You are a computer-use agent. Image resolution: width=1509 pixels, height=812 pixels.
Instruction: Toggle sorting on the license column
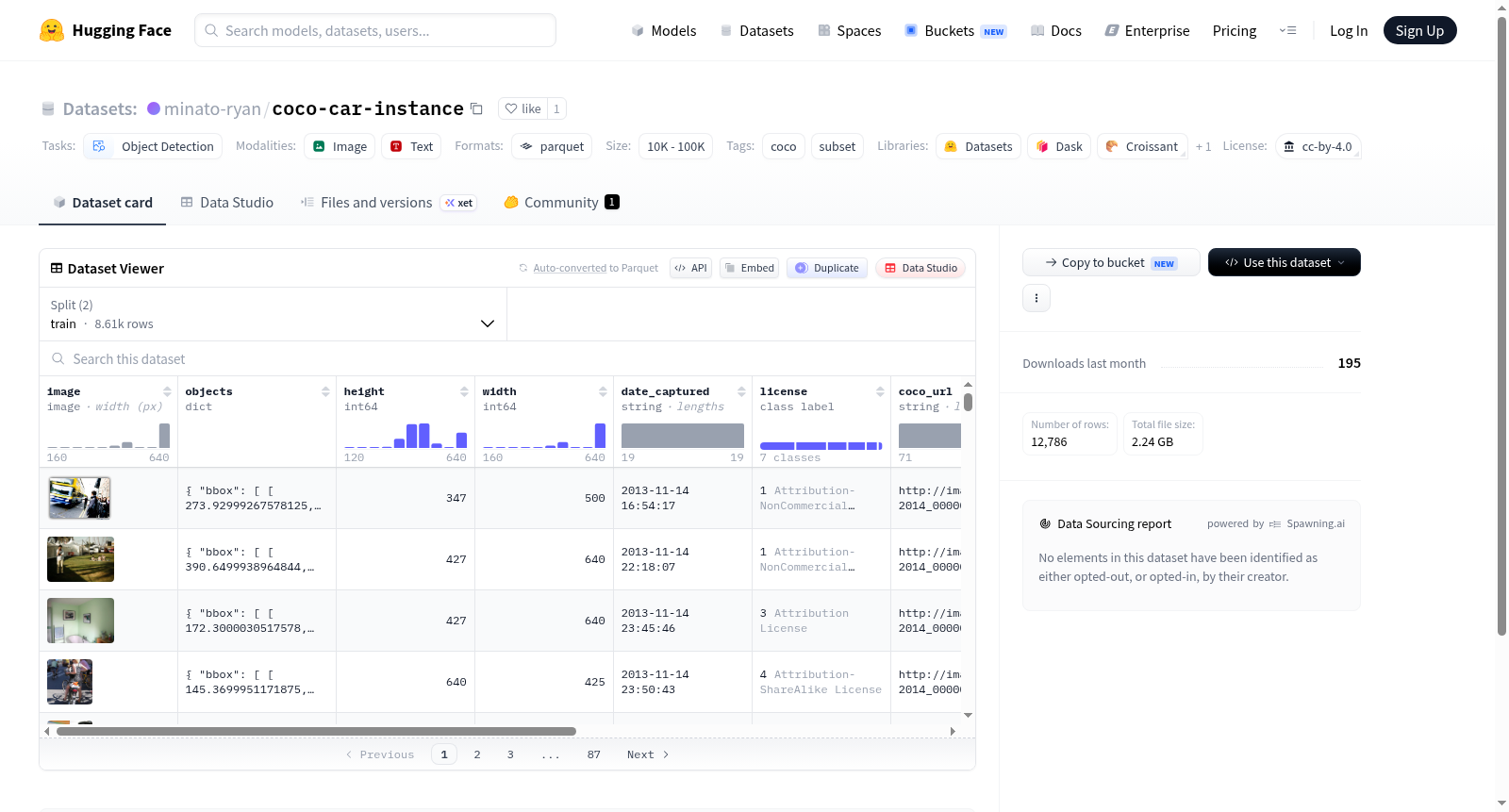point(880,391)
